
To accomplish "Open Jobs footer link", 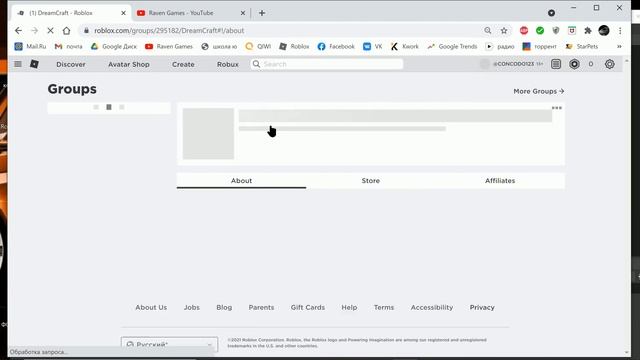I will click(192, 308).
